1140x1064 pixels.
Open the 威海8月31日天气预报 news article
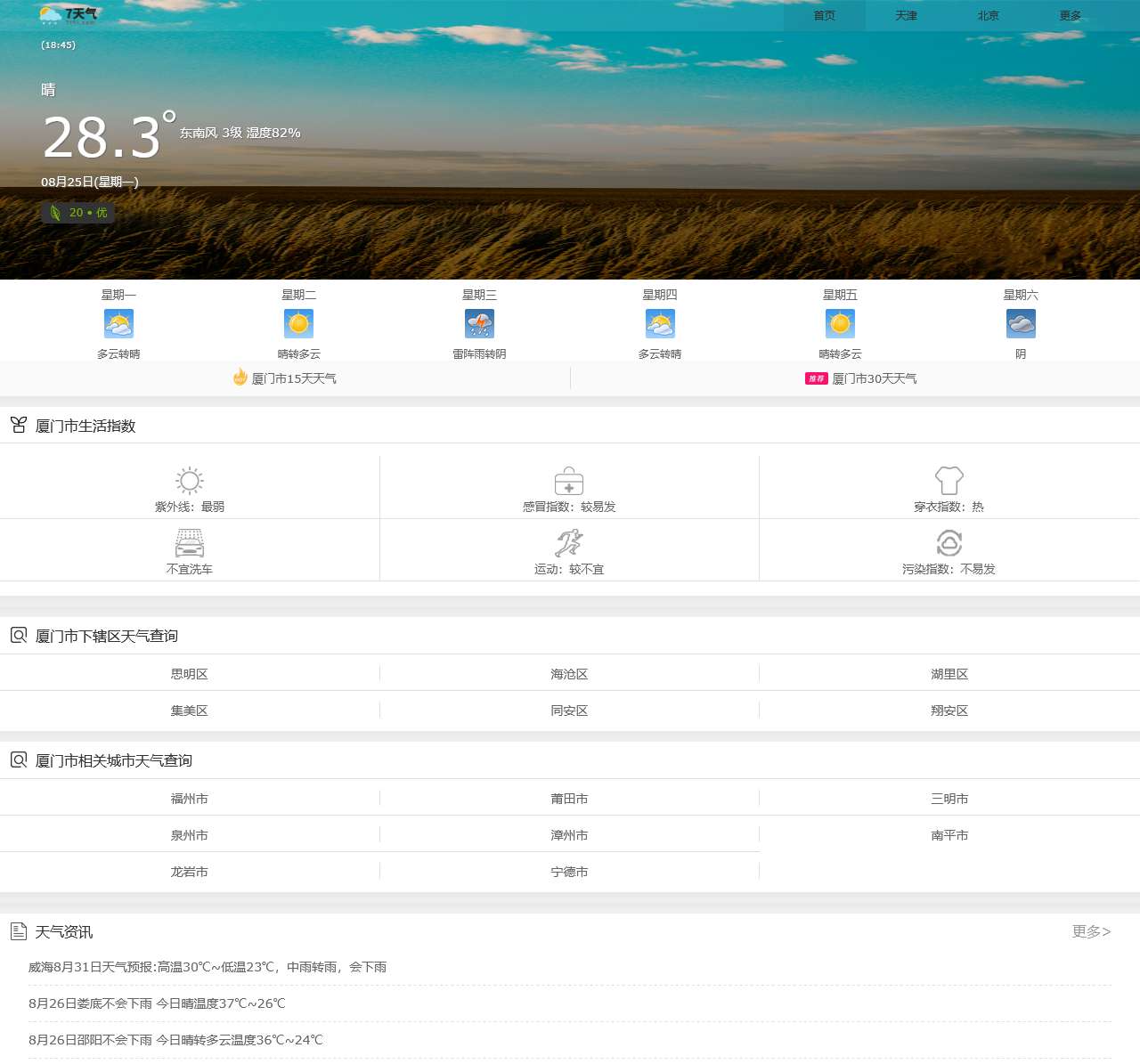(x=208, y=967)
